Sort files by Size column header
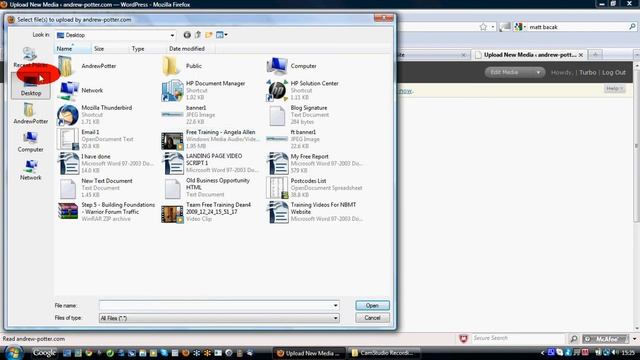Screen dimensions: 640x360 click(110, 49)
